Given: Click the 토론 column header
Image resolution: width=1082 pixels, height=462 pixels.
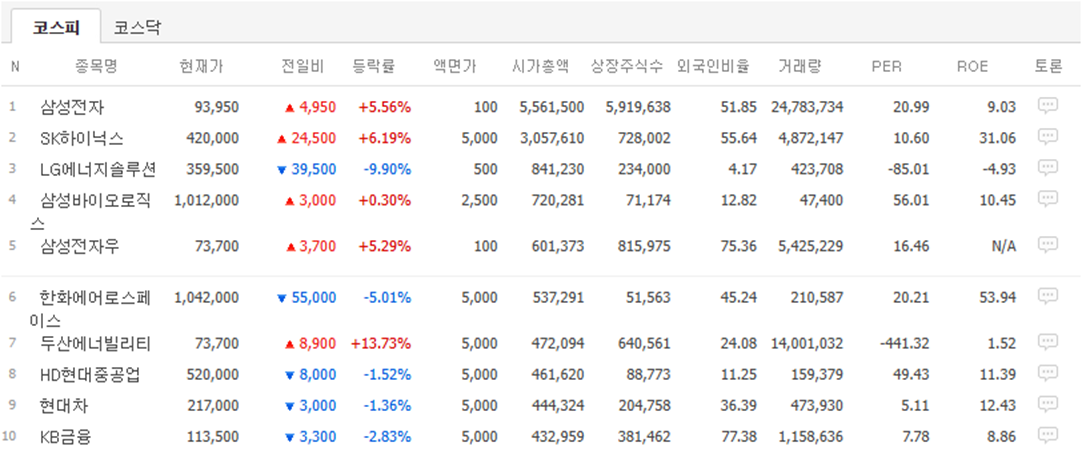Looking at the screenshot, I should point(1048,66).
